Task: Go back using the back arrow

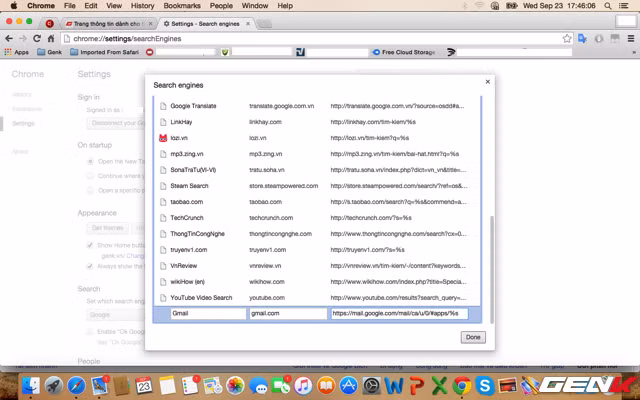Action: pos(9,38)
